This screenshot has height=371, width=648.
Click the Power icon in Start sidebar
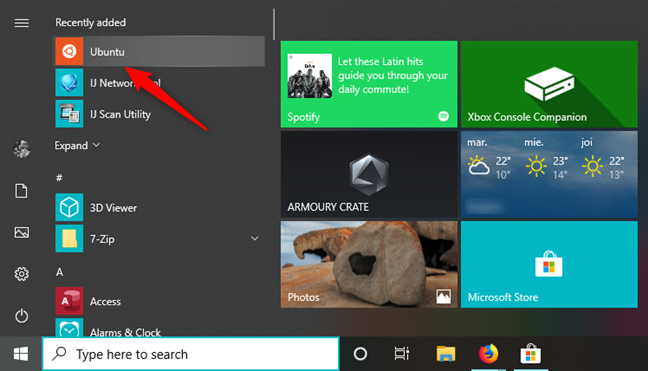click(21, 316)
